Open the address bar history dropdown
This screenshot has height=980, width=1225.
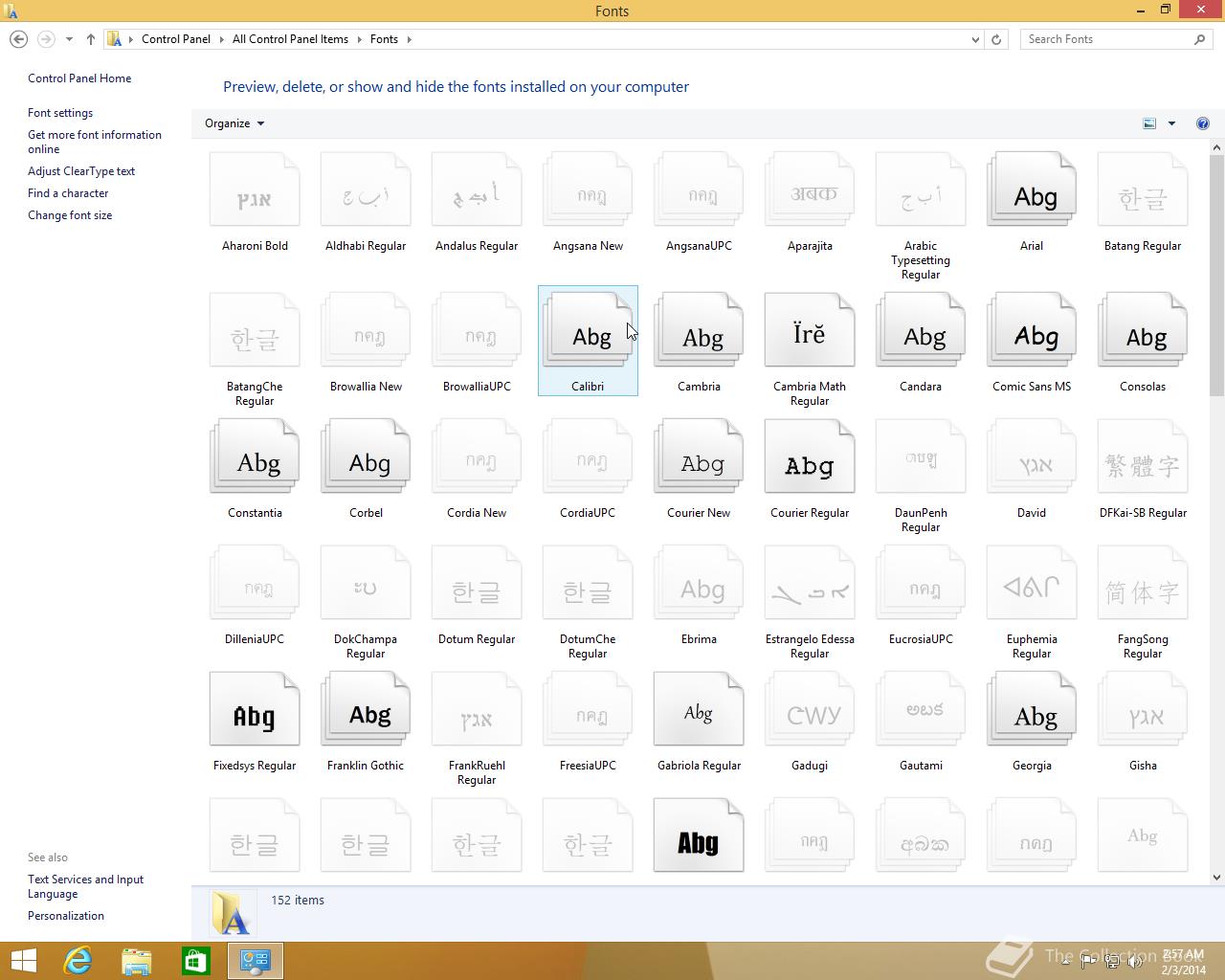point(975,39)
